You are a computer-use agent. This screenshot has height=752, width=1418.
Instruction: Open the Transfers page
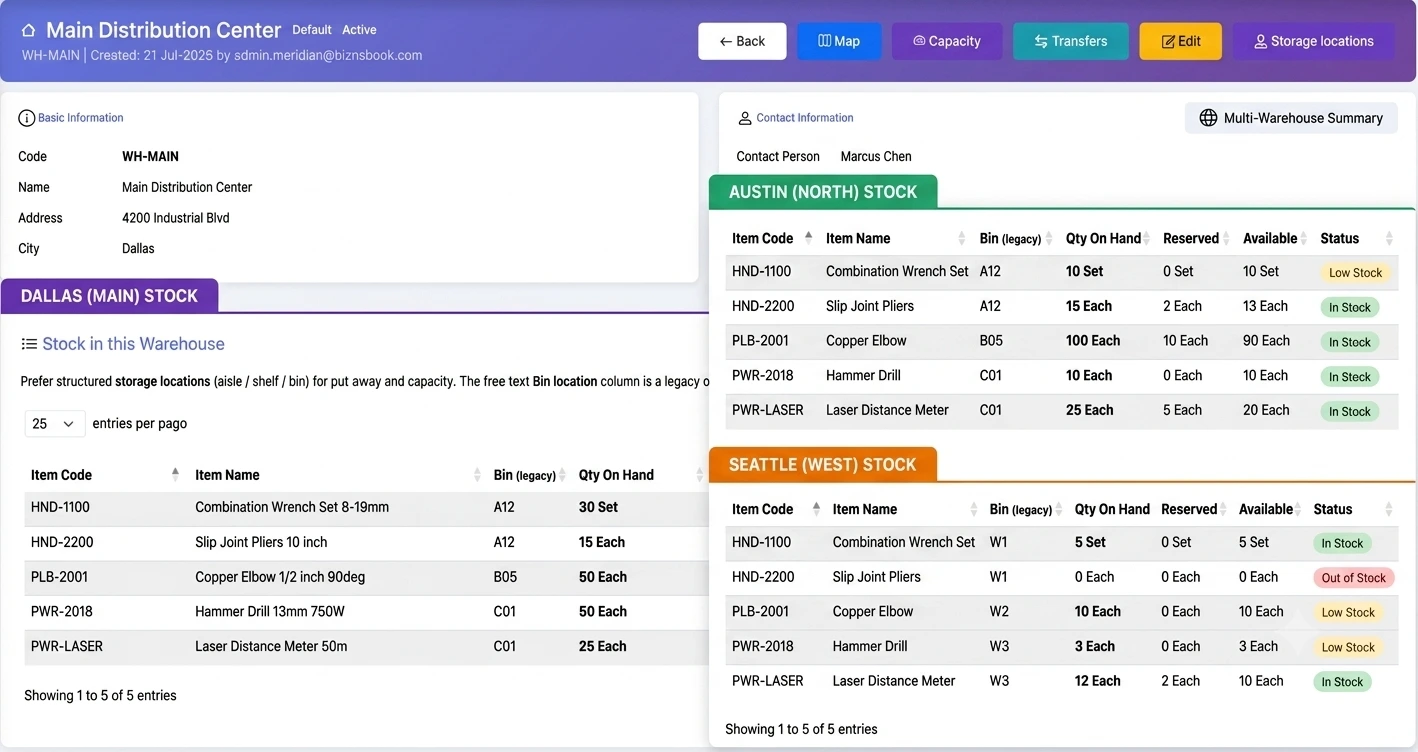(x=1071, y=41)
